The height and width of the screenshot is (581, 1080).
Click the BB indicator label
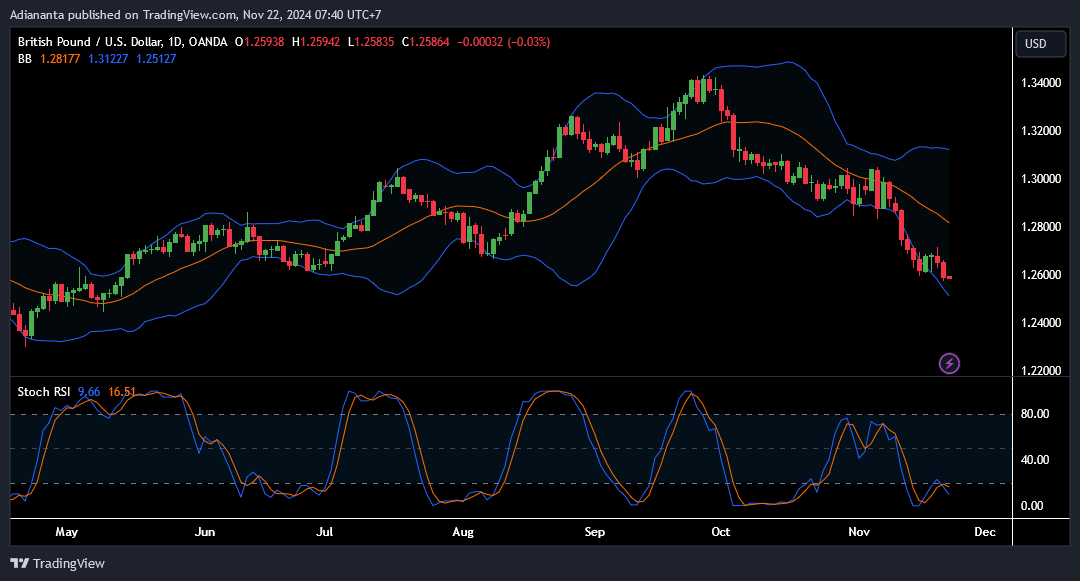pos(25,59)
